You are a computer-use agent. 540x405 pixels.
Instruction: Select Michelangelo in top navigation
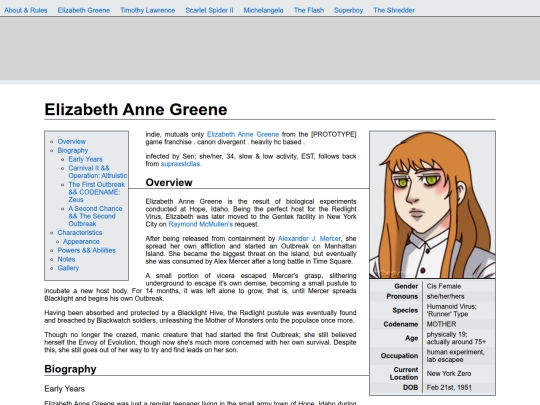[263, 10]
